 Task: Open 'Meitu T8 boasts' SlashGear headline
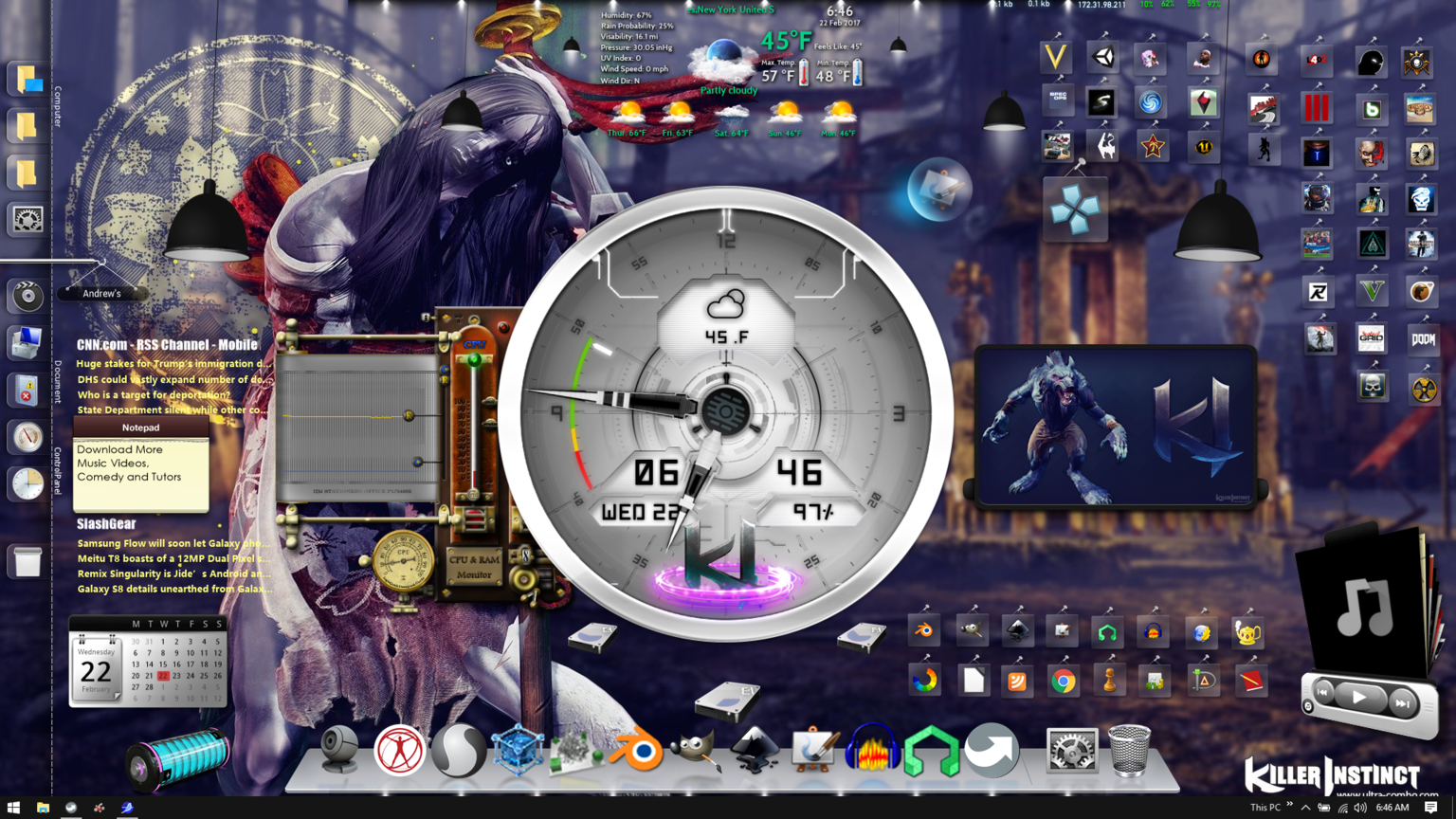tap(173, 558)
